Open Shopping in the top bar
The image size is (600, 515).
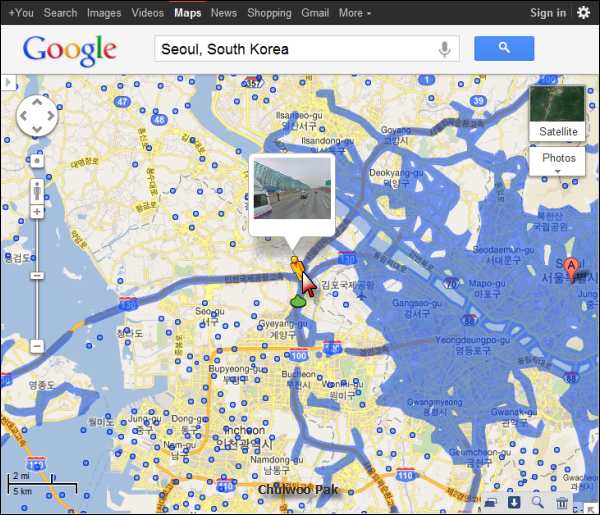click(269, 13)
